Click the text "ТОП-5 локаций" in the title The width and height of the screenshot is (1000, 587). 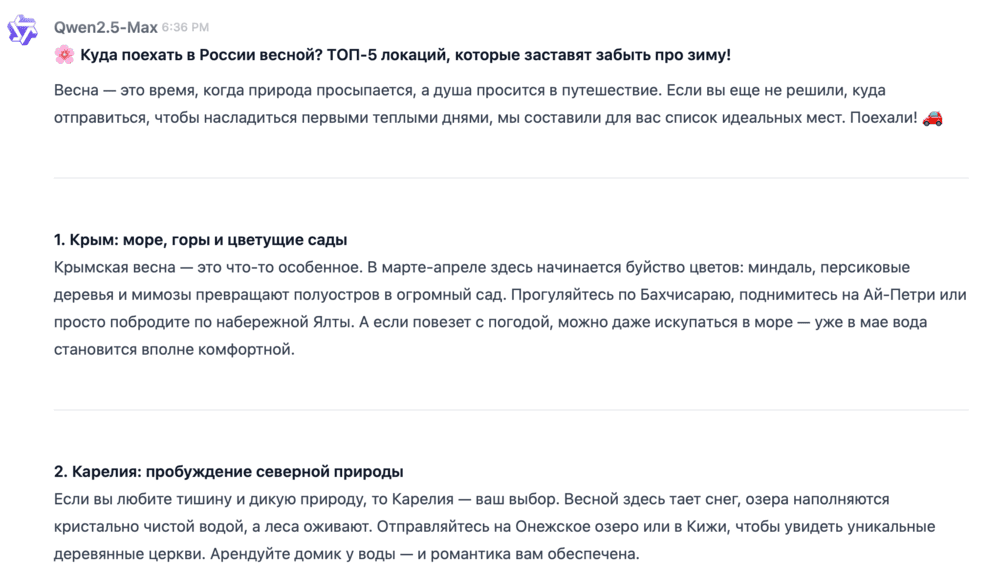pyautogui.click(x=377, y=55)
